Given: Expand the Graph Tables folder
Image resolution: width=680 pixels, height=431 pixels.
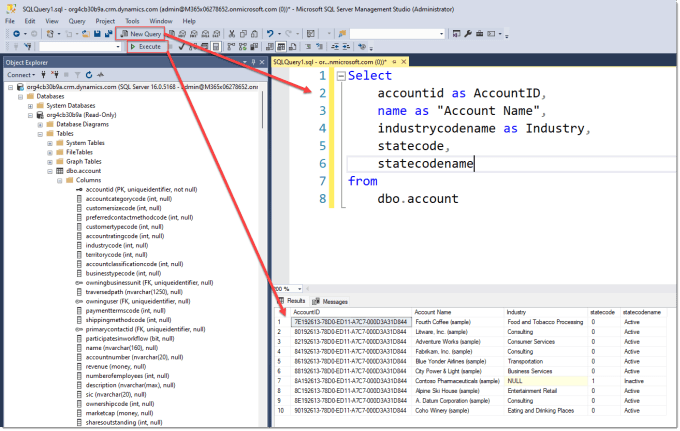Looking at the screenshot, I should 50,162.
